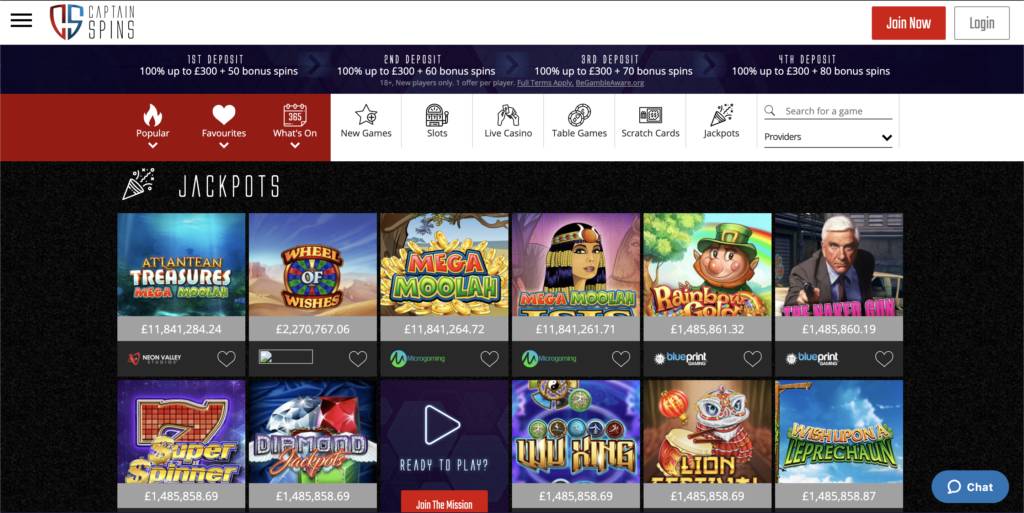This screenshot has height=513, width=1024.
Task: Open the New Games star icon
Action: pos(366,115)
